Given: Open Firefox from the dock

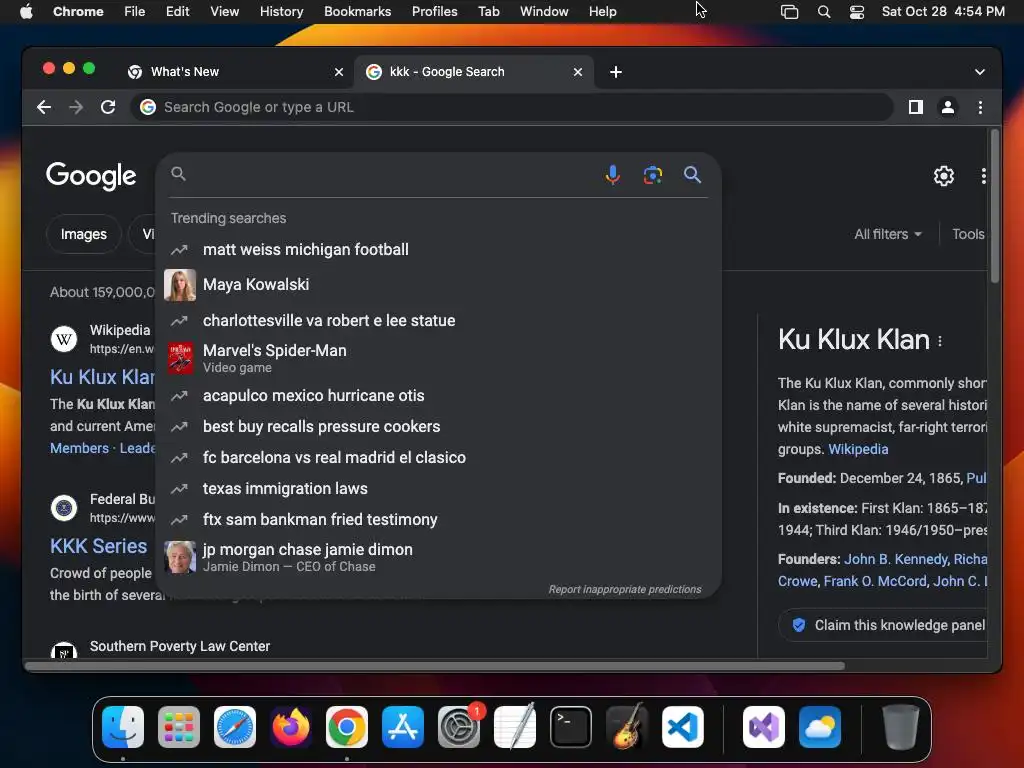Looking at the screenshot, I should pos(291,727).
